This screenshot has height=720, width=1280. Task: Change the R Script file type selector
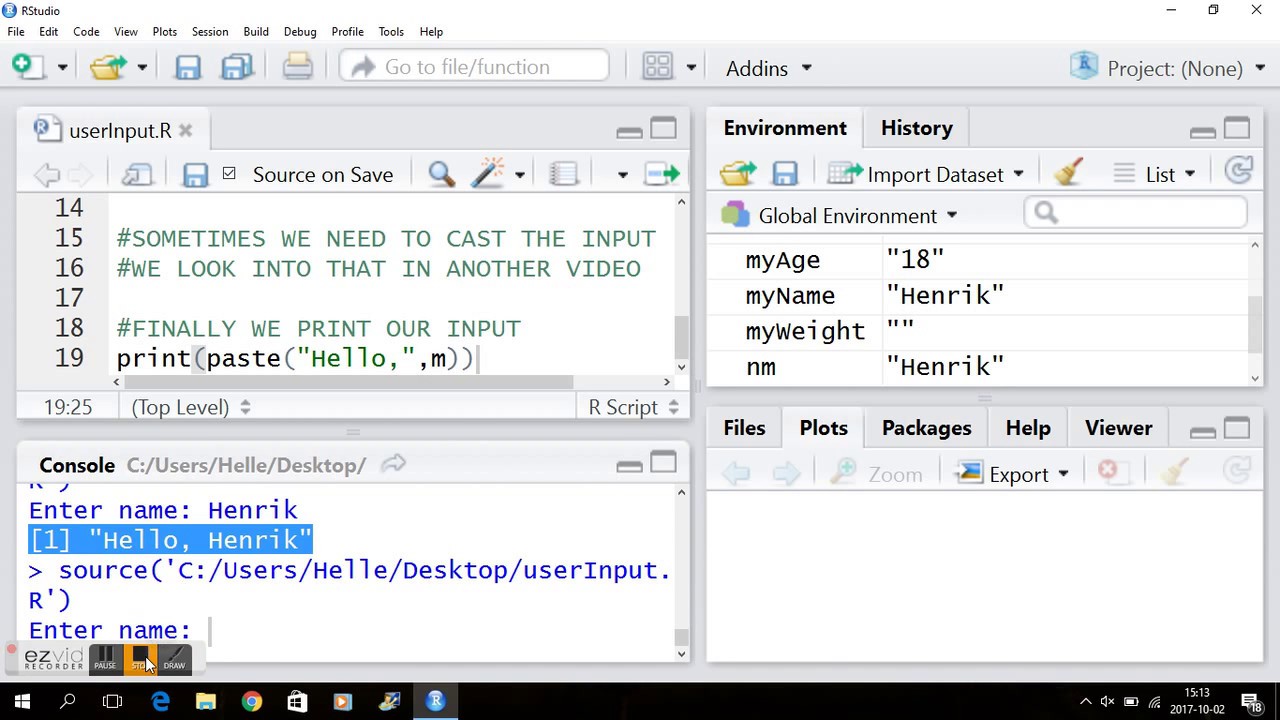(x=633, y=407)
